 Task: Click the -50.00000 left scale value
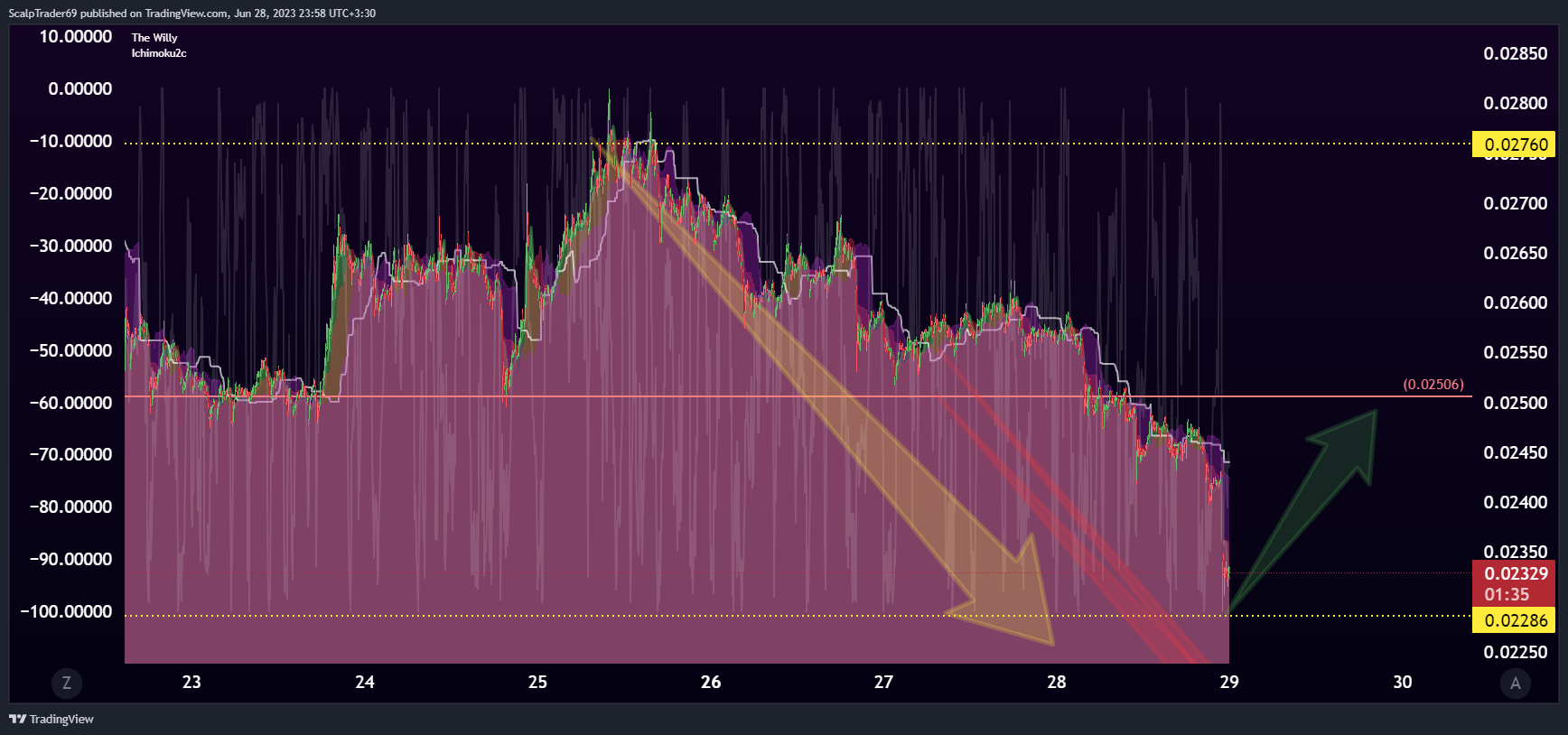pos(70,350)
